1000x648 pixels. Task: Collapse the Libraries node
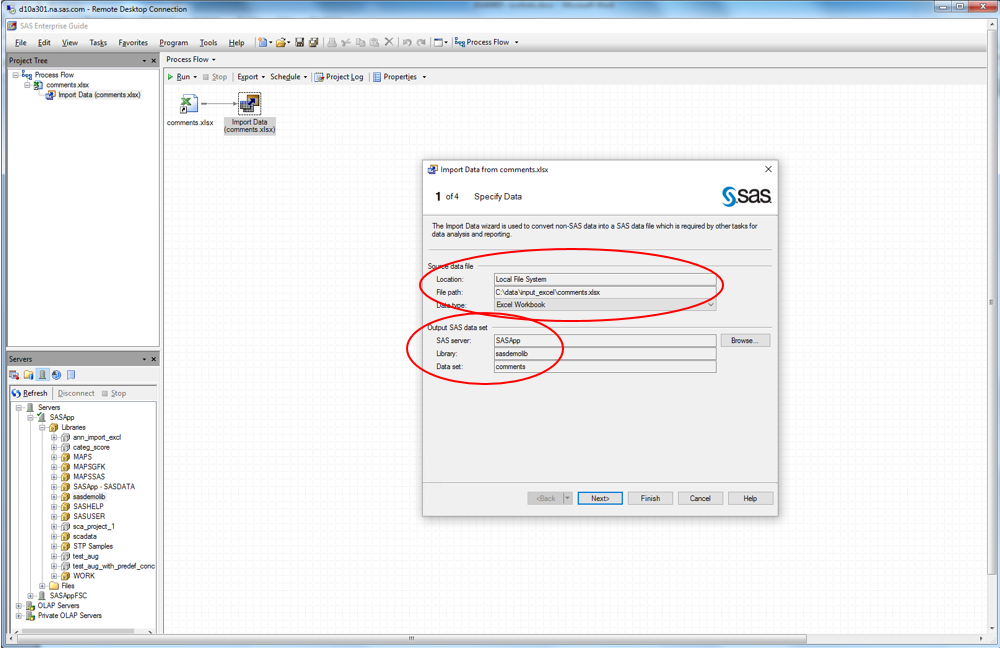[42, 427]
